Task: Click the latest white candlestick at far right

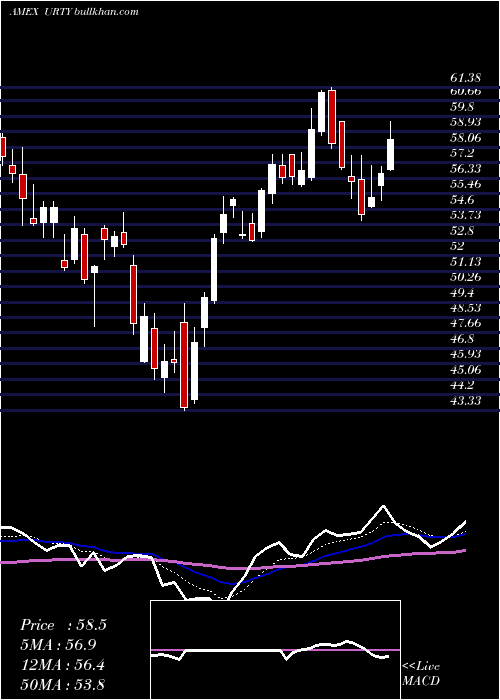Action: pyautogui.click(x=391, y=154)
